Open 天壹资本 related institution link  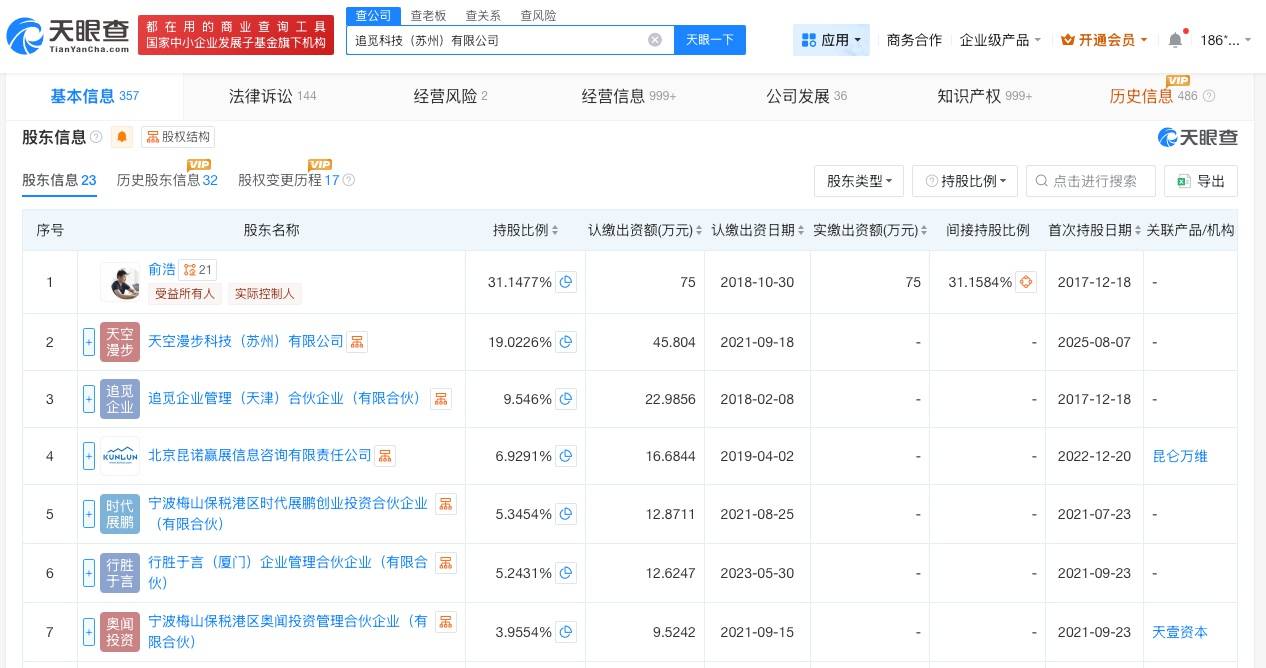(1180, 632)
